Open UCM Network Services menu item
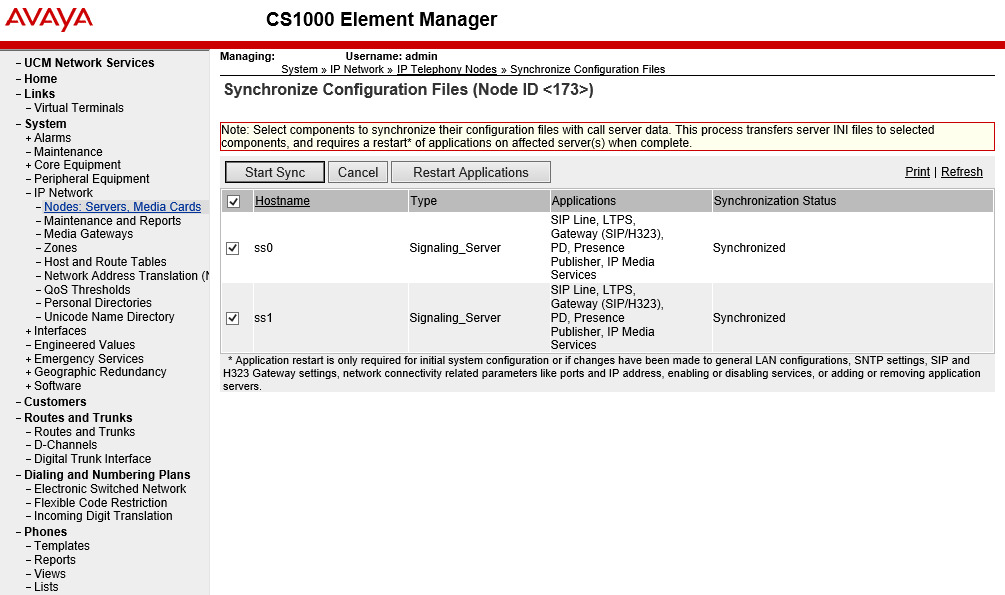The width and height of the screenshot is (1005, 595). click(89, 63)
